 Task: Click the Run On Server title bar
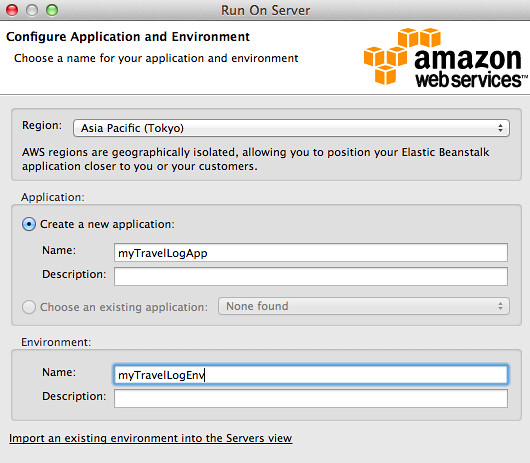pos(265,10)
